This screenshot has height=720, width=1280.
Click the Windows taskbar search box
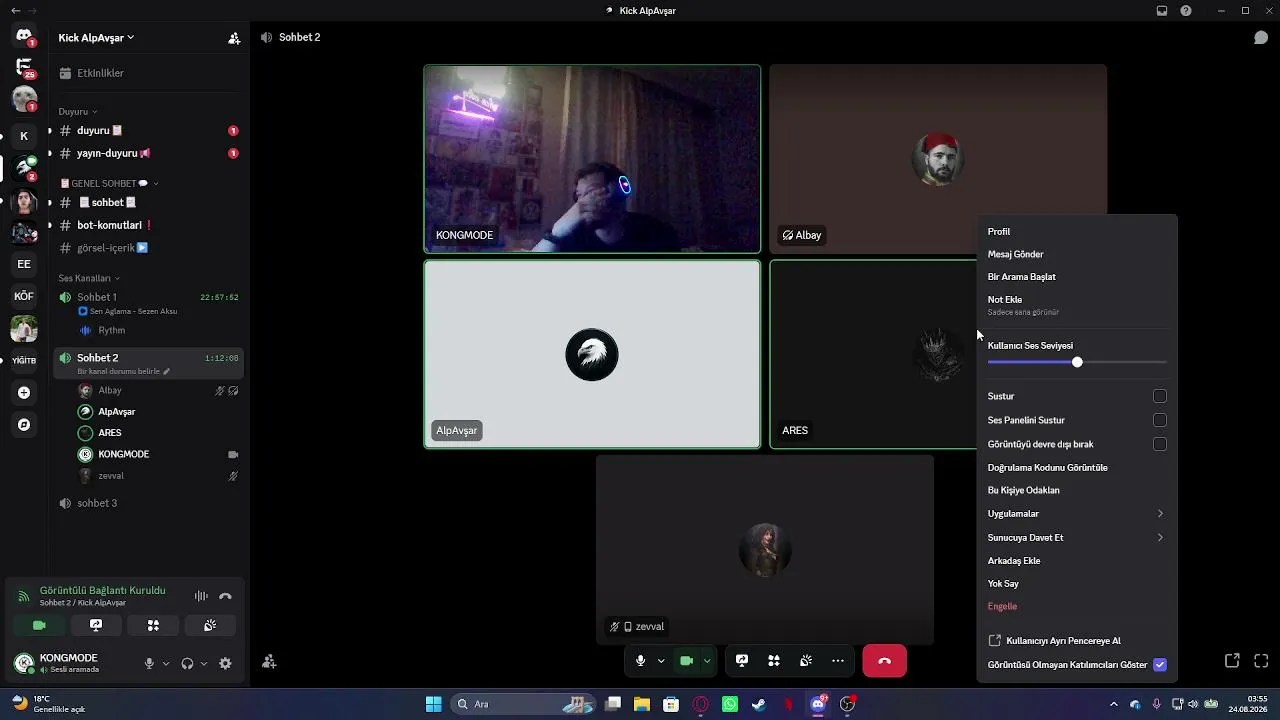tap(521, 704)
